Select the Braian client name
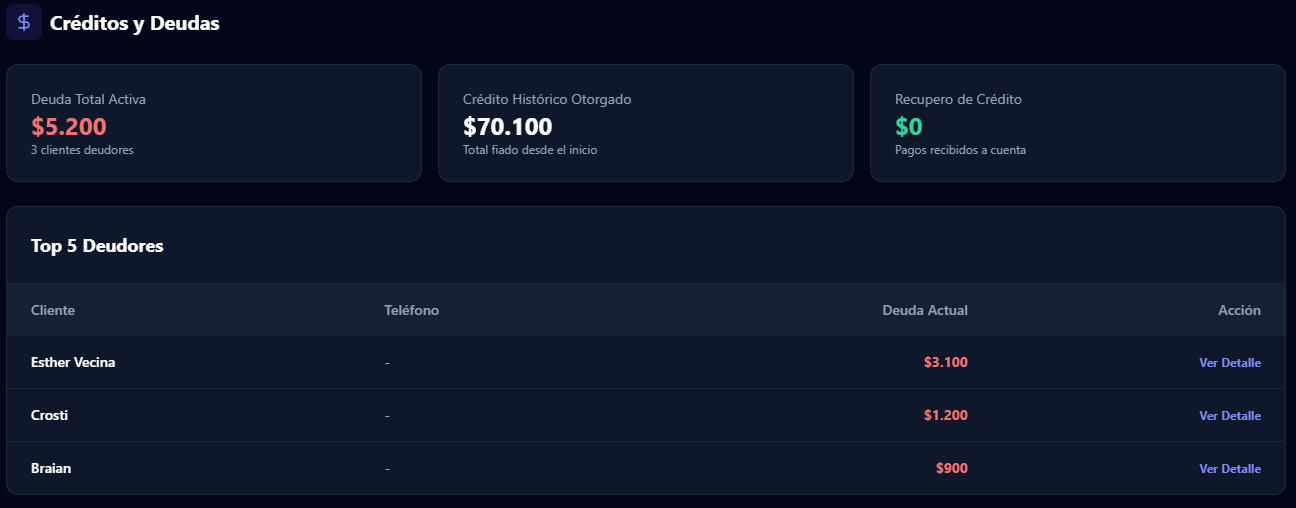 51,469
